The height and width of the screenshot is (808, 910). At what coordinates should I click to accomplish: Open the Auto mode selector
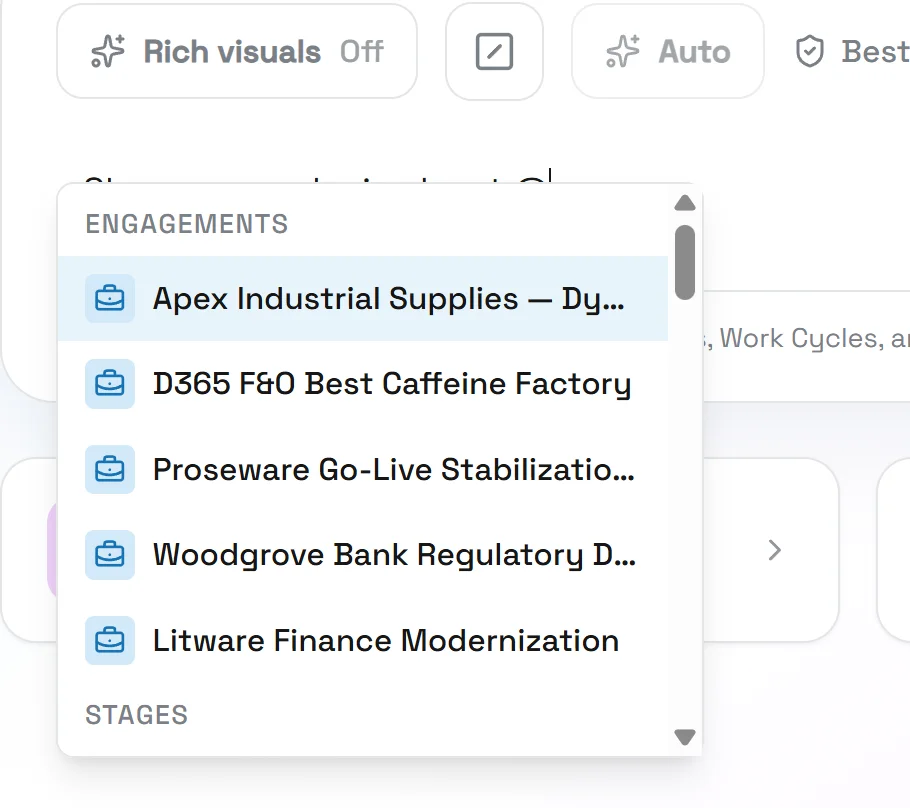click(667, 52)
